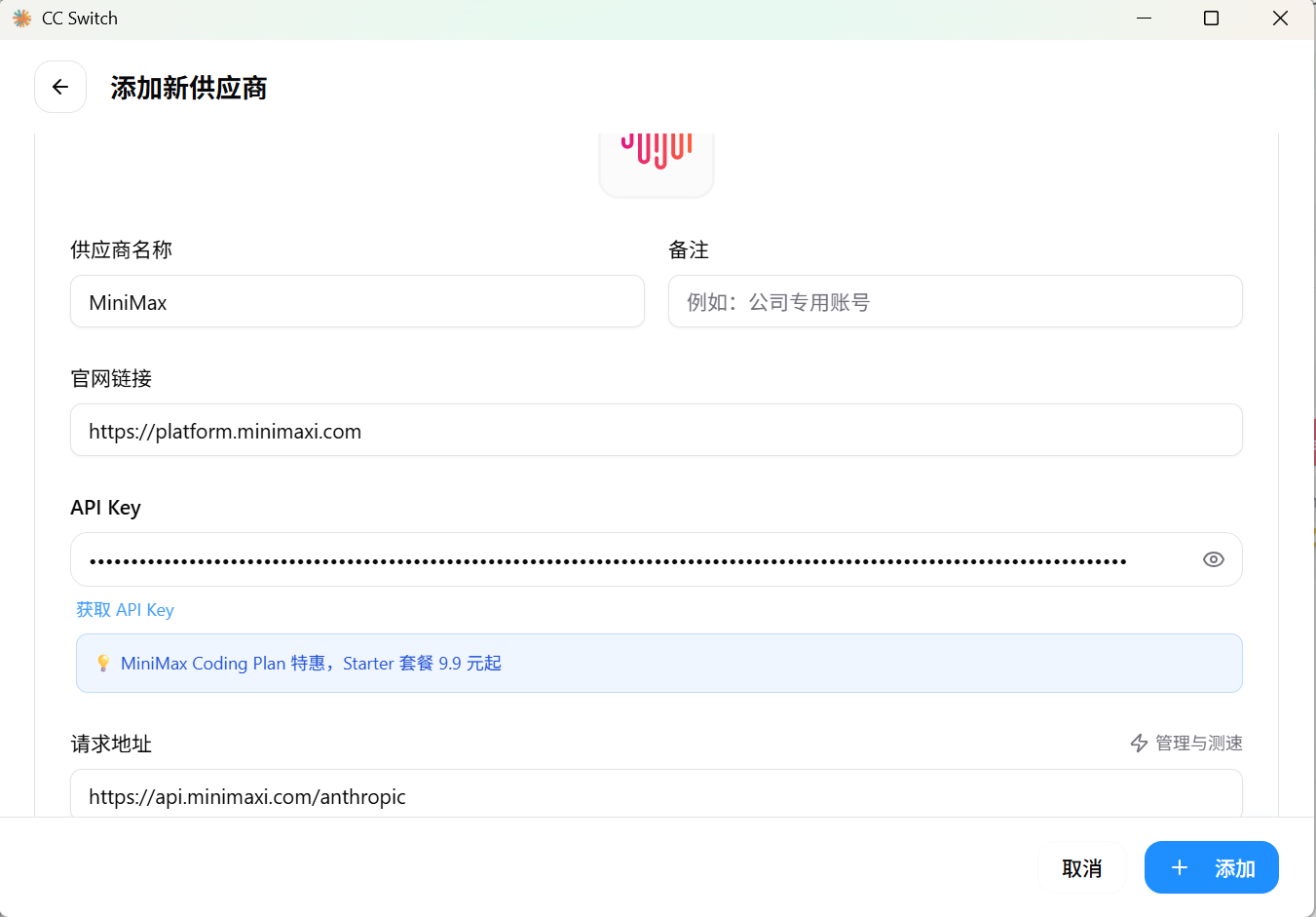Click the 添加 button
This screenshot has height=917, width=1316.
pos(1211,867)
